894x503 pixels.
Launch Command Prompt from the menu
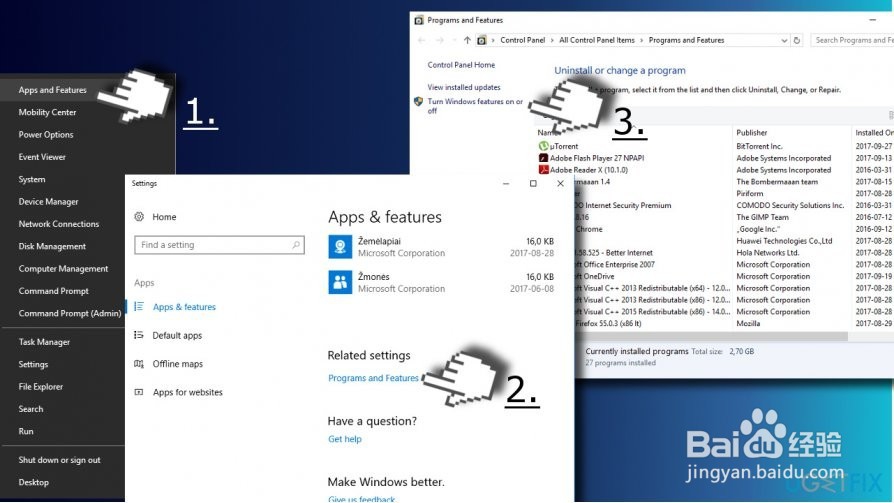54,291
